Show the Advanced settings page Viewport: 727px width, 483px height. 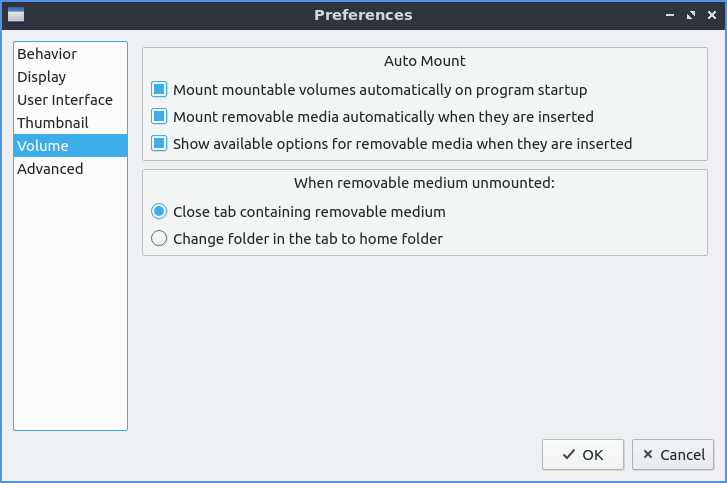(50, 169)
